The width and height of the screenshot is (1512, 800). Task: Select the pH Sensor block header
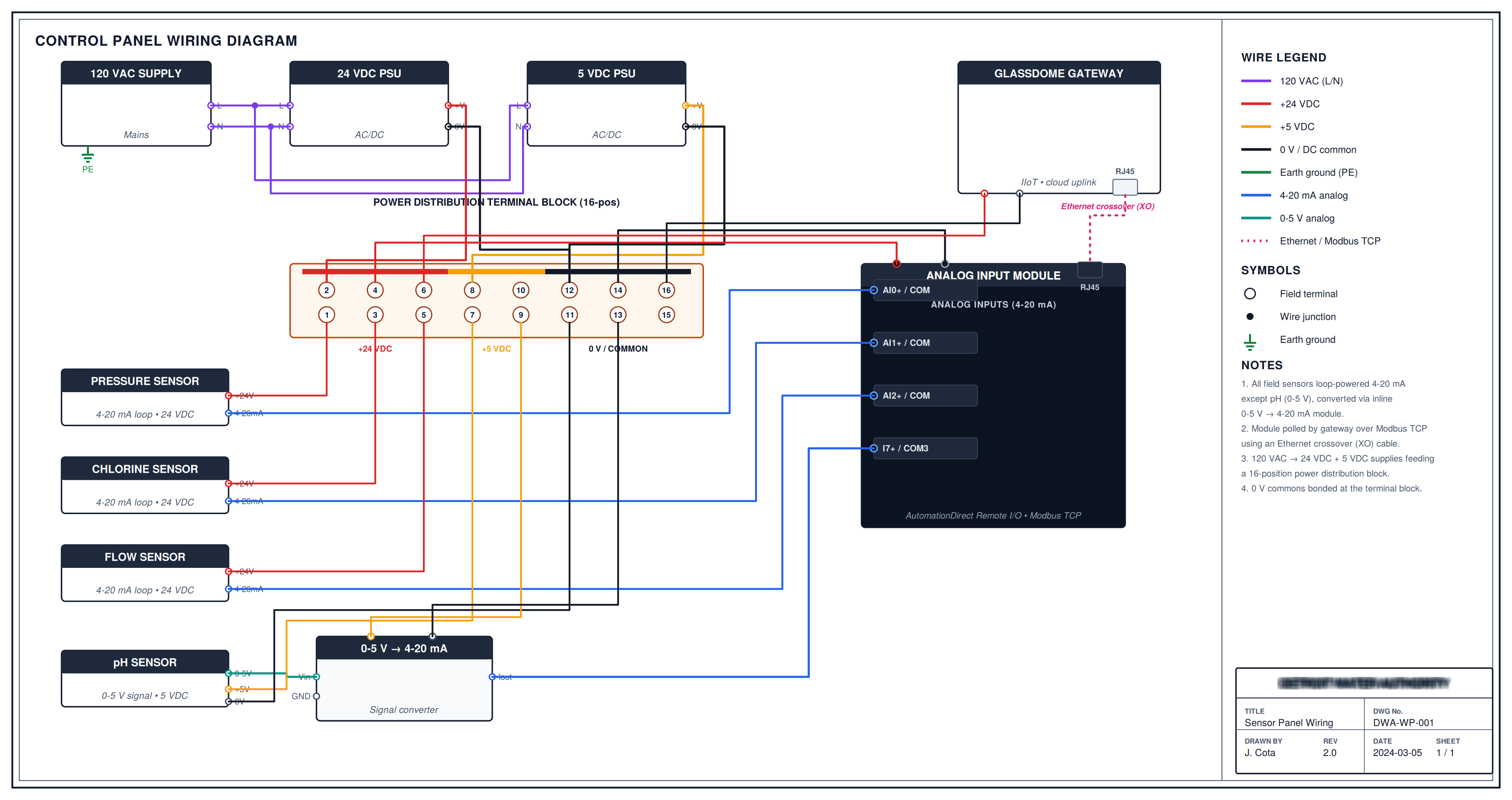coord(145,662)
